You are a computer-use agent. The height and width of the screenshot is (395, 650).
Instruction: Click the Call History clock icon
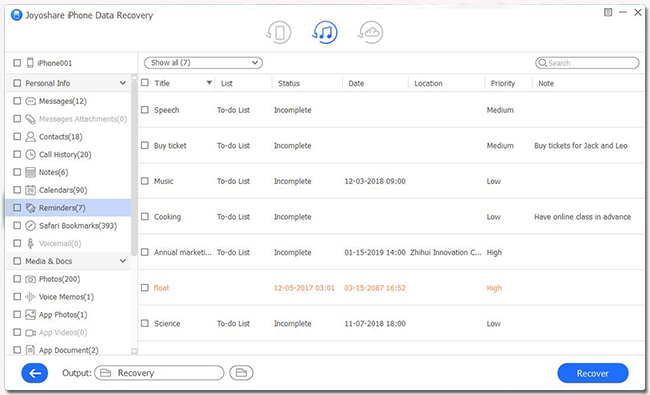tap(30, 155)
